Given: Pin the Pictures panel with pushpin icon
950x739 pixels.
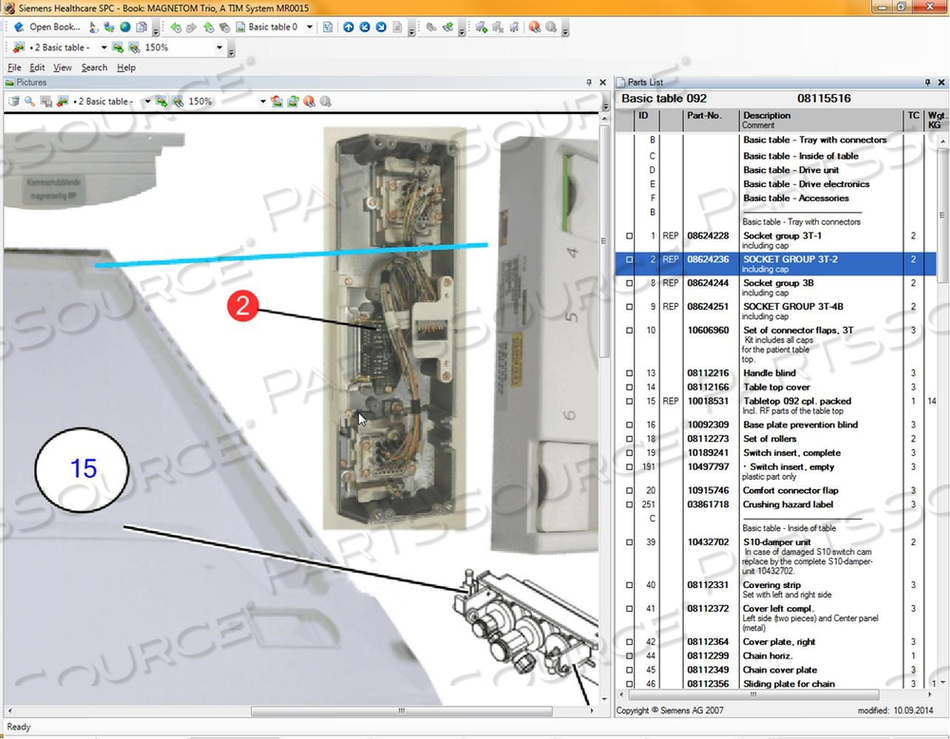Looking at the screenshot, I should [589, 82].
